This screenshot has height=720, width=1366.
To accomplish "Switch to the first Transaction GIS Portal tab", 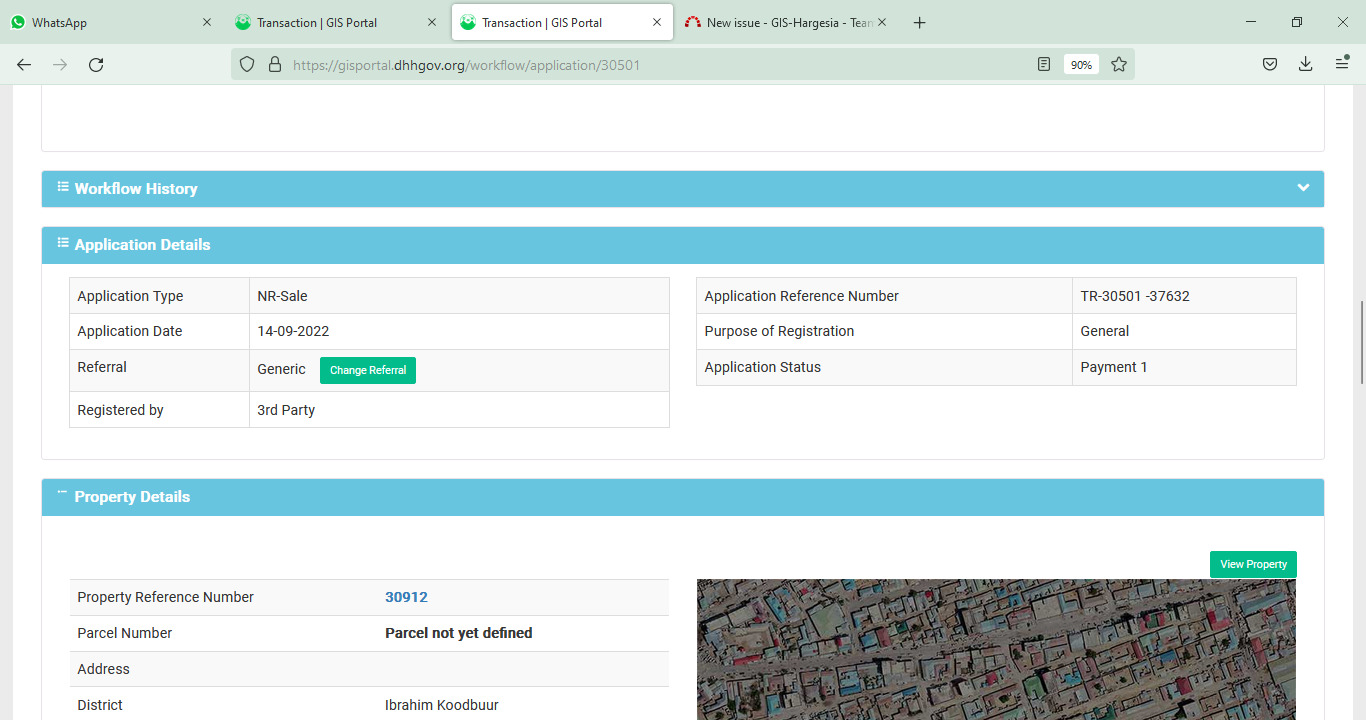I will 335,22.
